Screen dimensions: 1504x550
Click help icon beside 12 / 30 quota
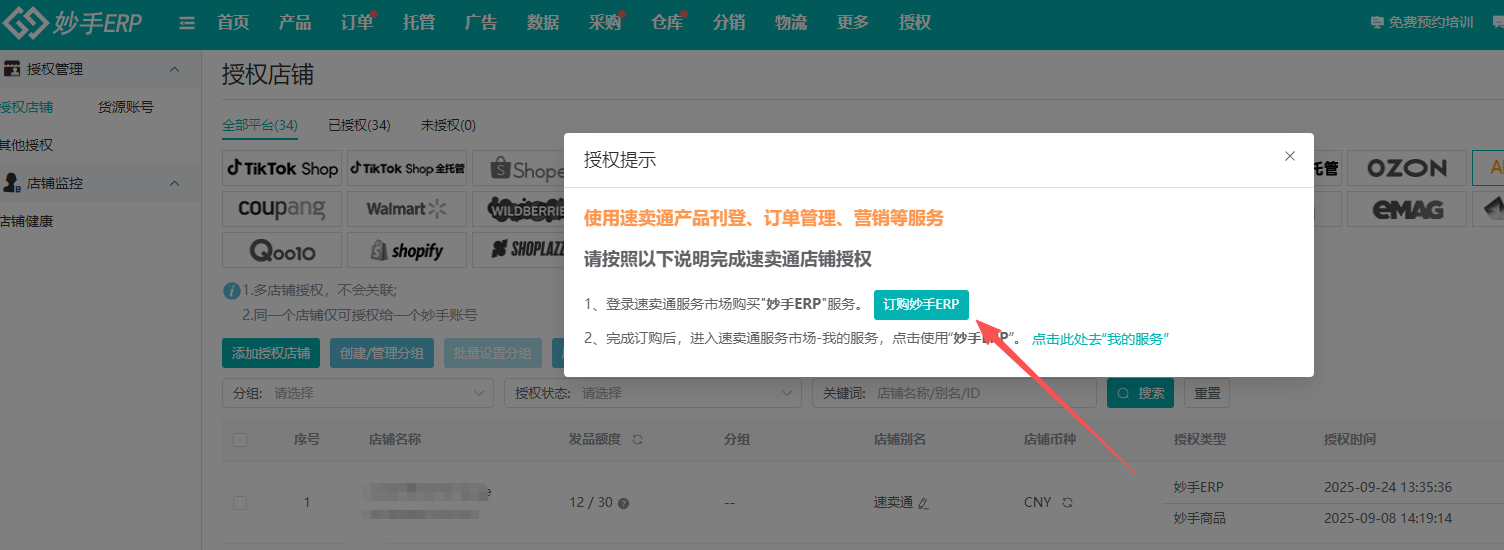click(624, 503)
